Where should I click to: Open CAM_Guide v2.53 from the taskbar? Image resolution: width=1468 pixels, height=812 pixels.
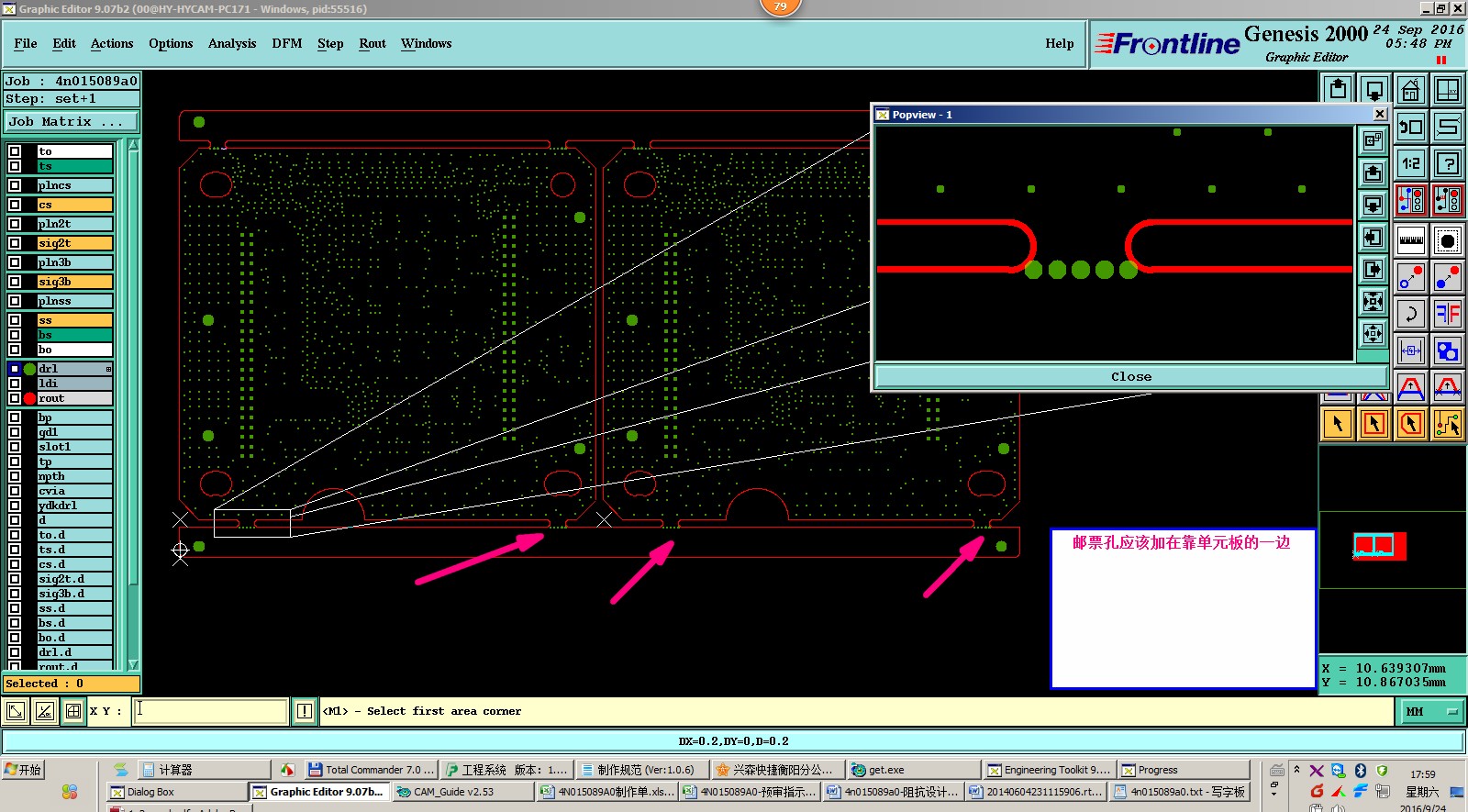point(464,792)
